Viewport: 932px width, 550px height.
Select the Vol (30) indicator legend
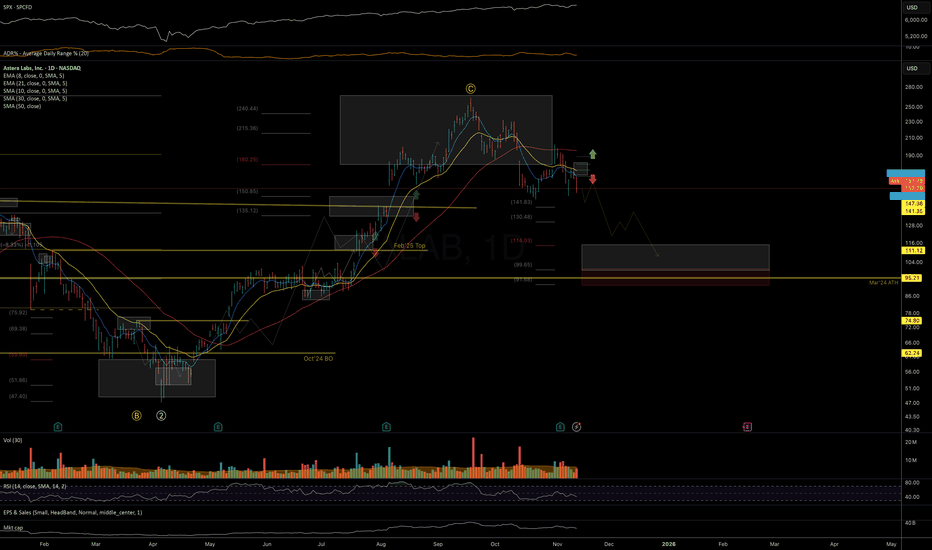click(x=15, y=438)
